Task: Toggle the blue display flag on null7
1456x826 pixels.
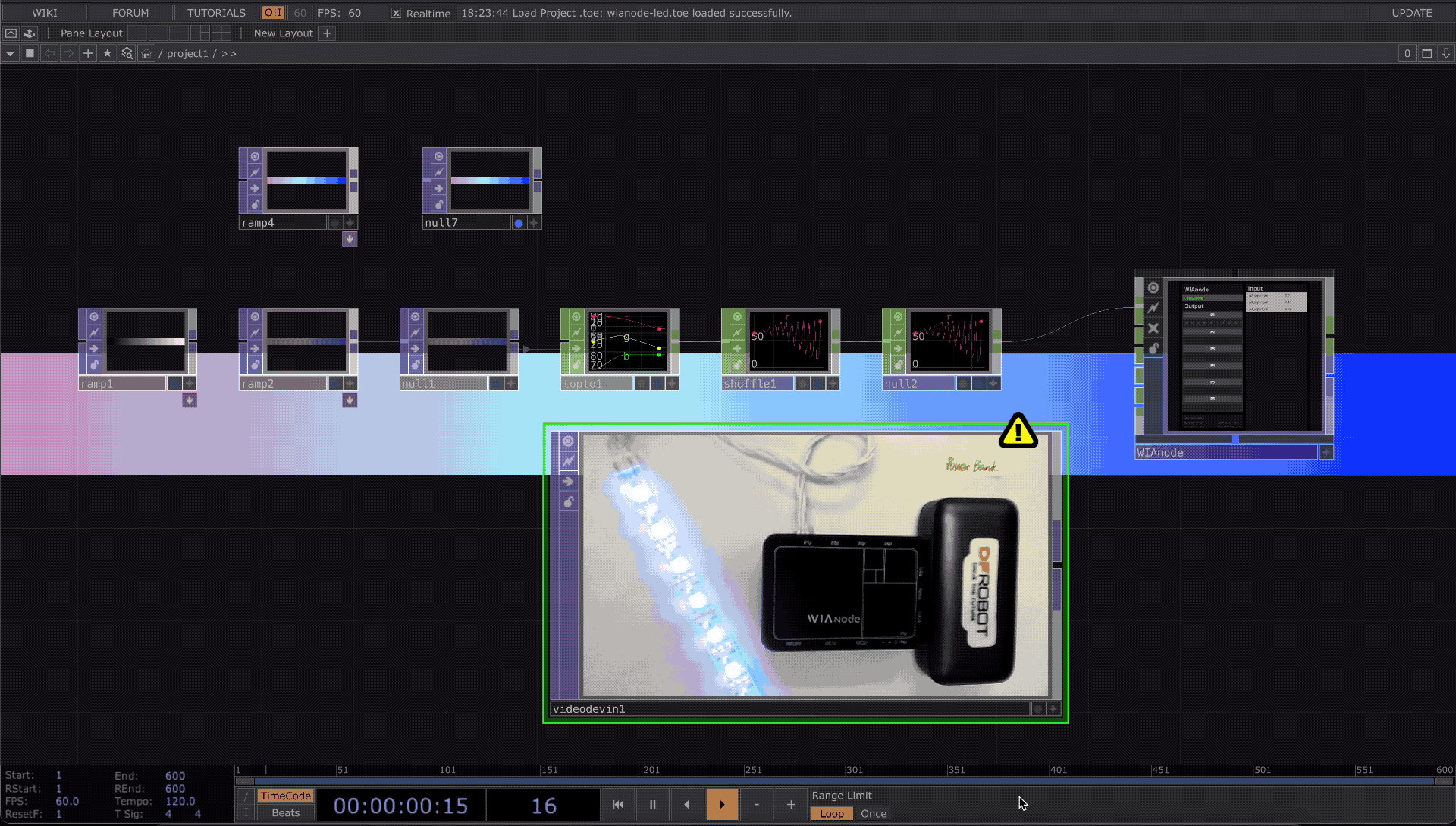Action: point(519,223)
